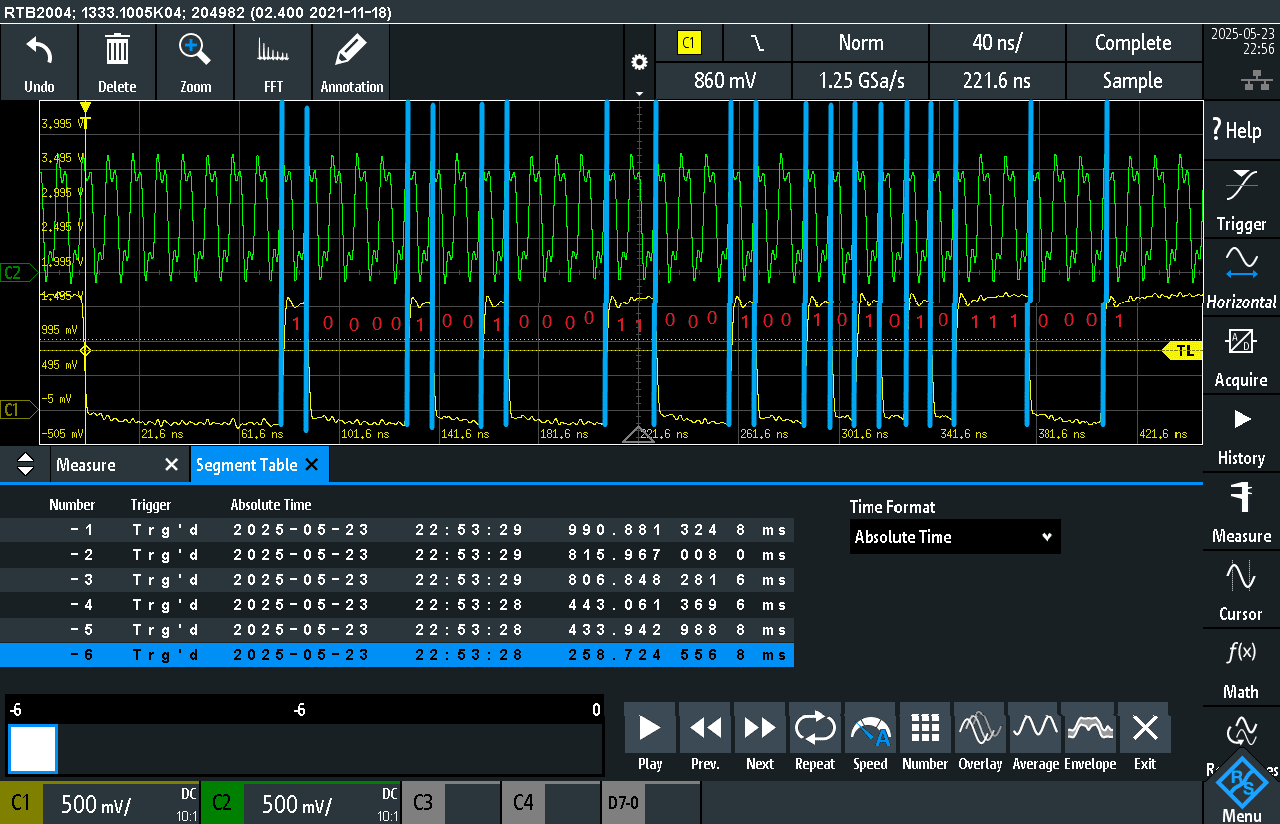Click the Overlay button
The height and width of the screenshot is (824, 1280).
[x=980, y=740]
